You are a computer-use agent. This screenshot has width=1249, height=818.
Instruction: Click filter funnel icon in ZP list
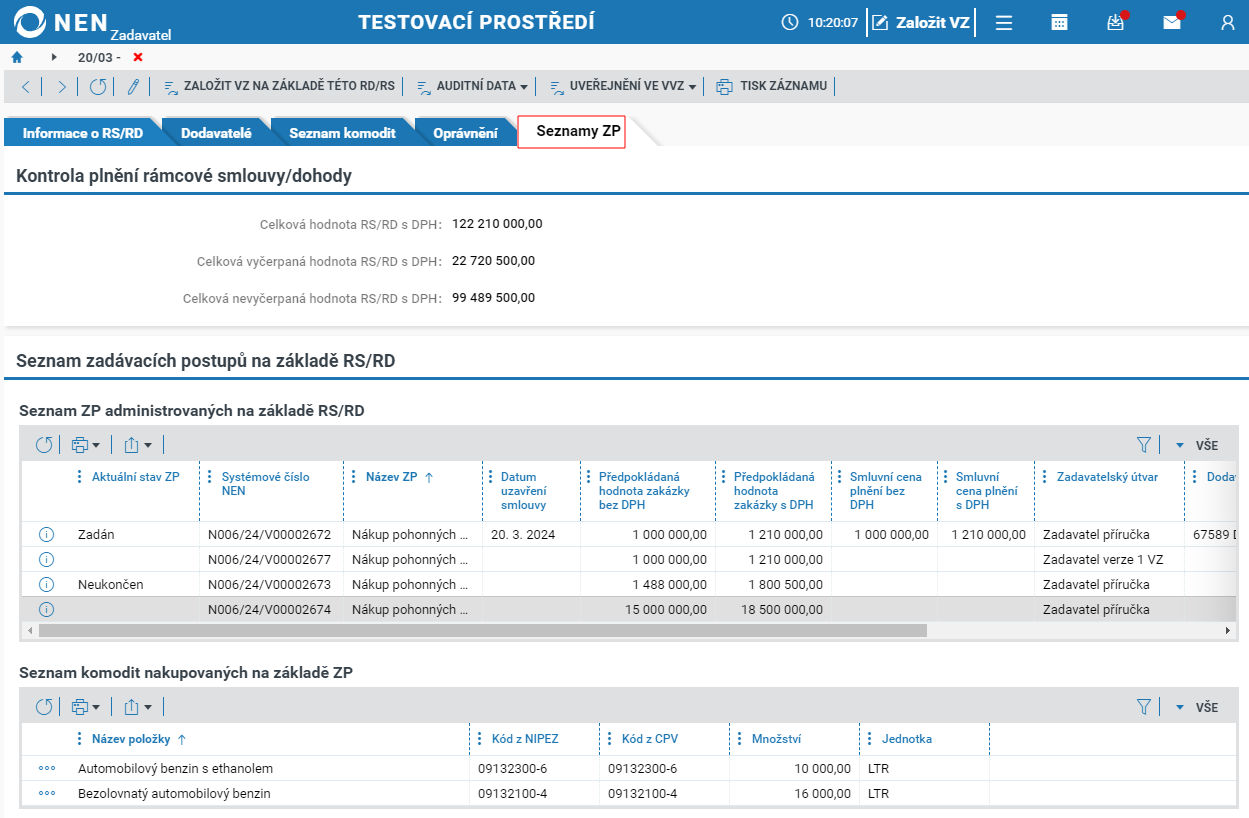pos(1144,445)
